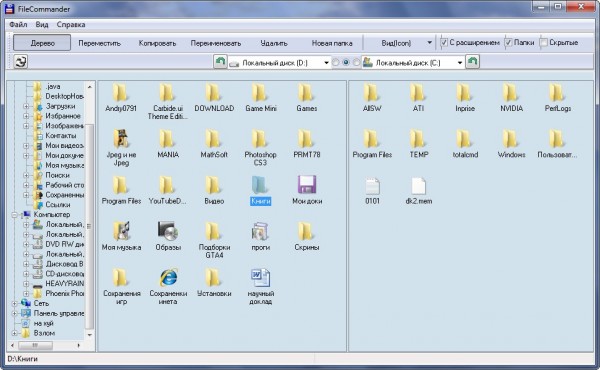The width and height of the screenshot is (600, 370).
Task: Select the Jpeg и не Jpeg folder
Action: point(121,139)
